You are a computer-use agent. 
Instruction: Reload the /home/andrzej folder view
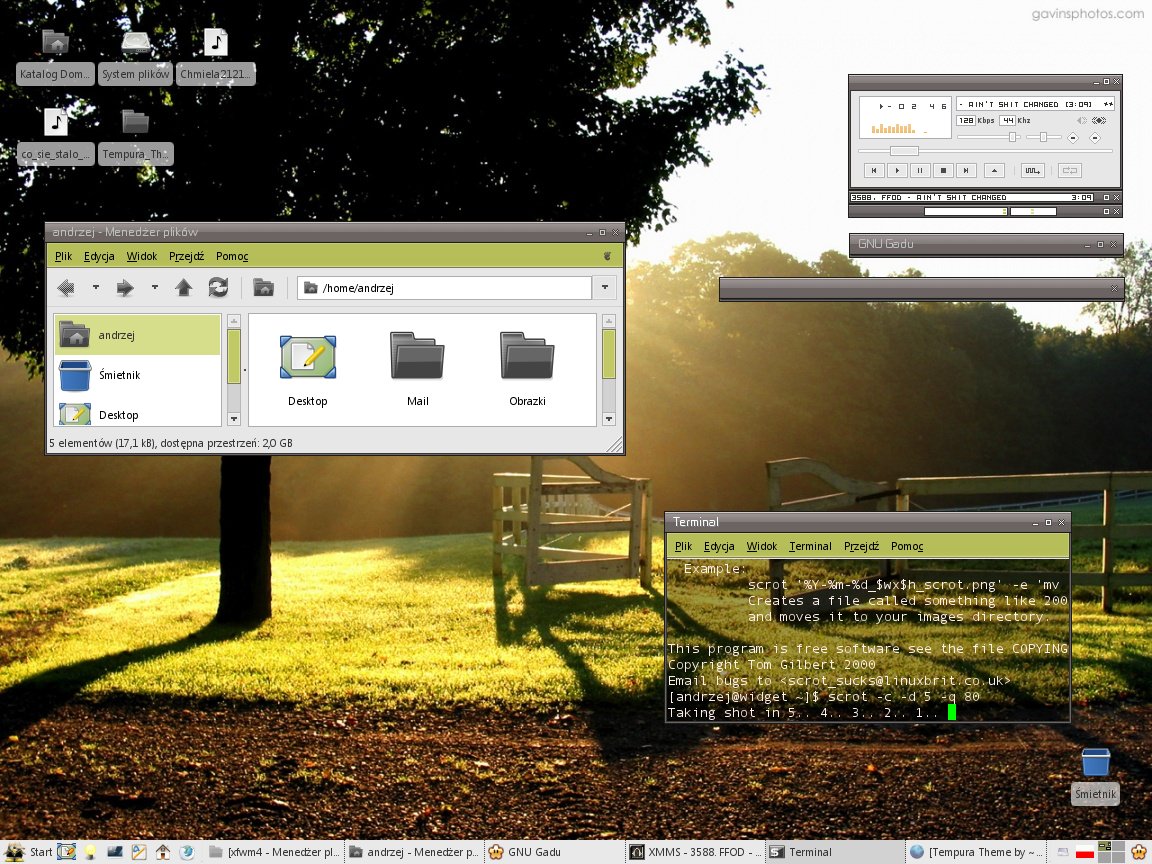tap(218, 287)
